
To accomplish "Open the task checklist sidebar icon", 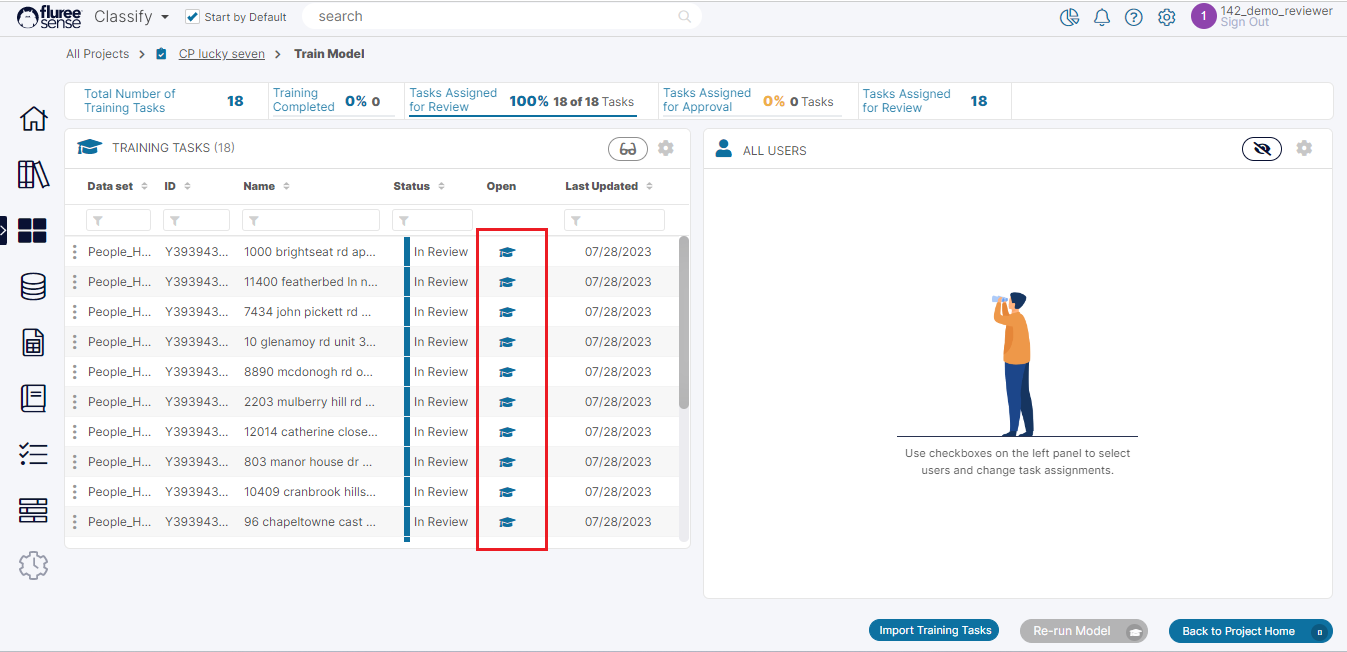I will 33,454.
